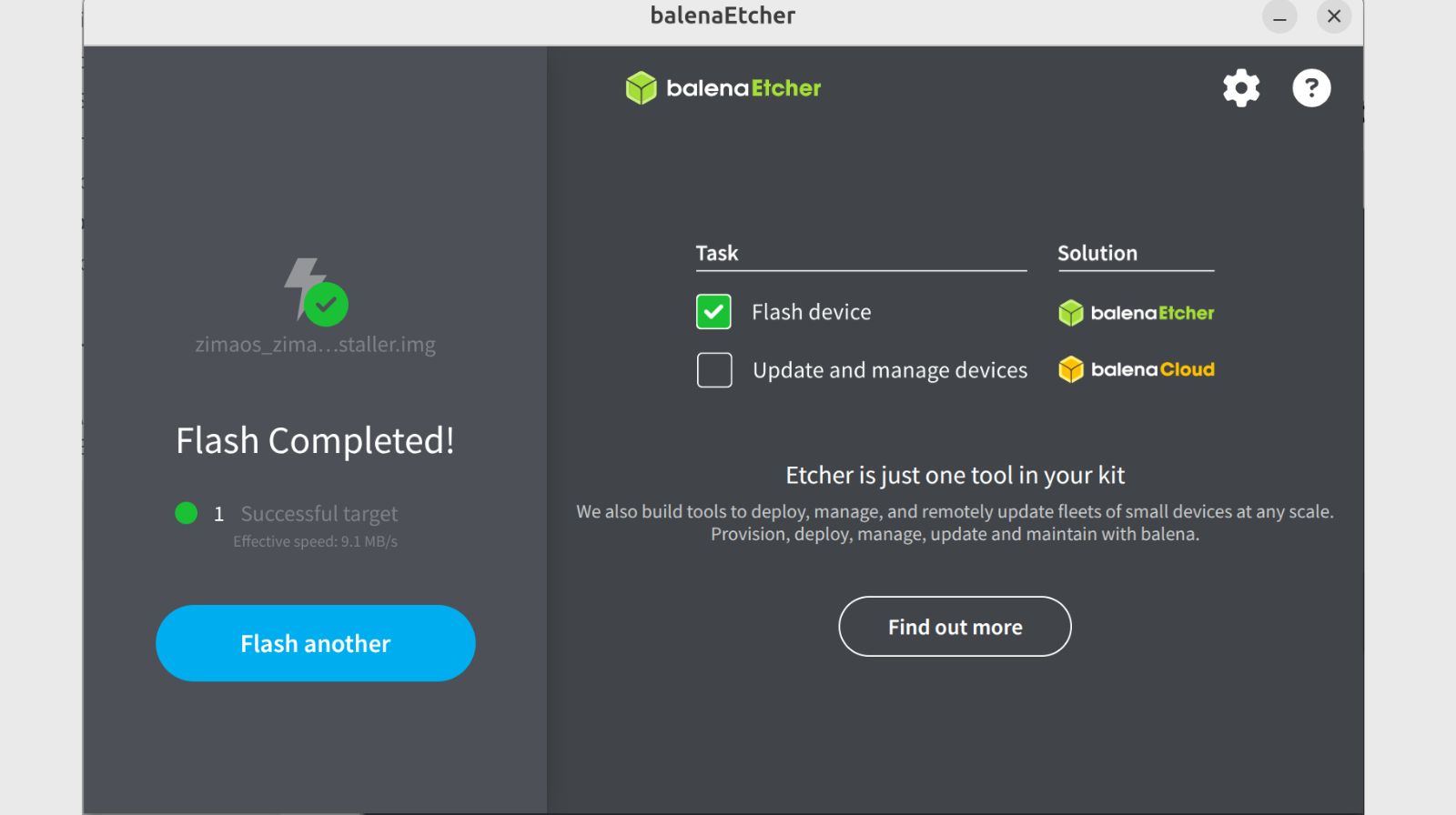Open the balenaCloud logo in the Solution column

click(x=1136, y=369)
